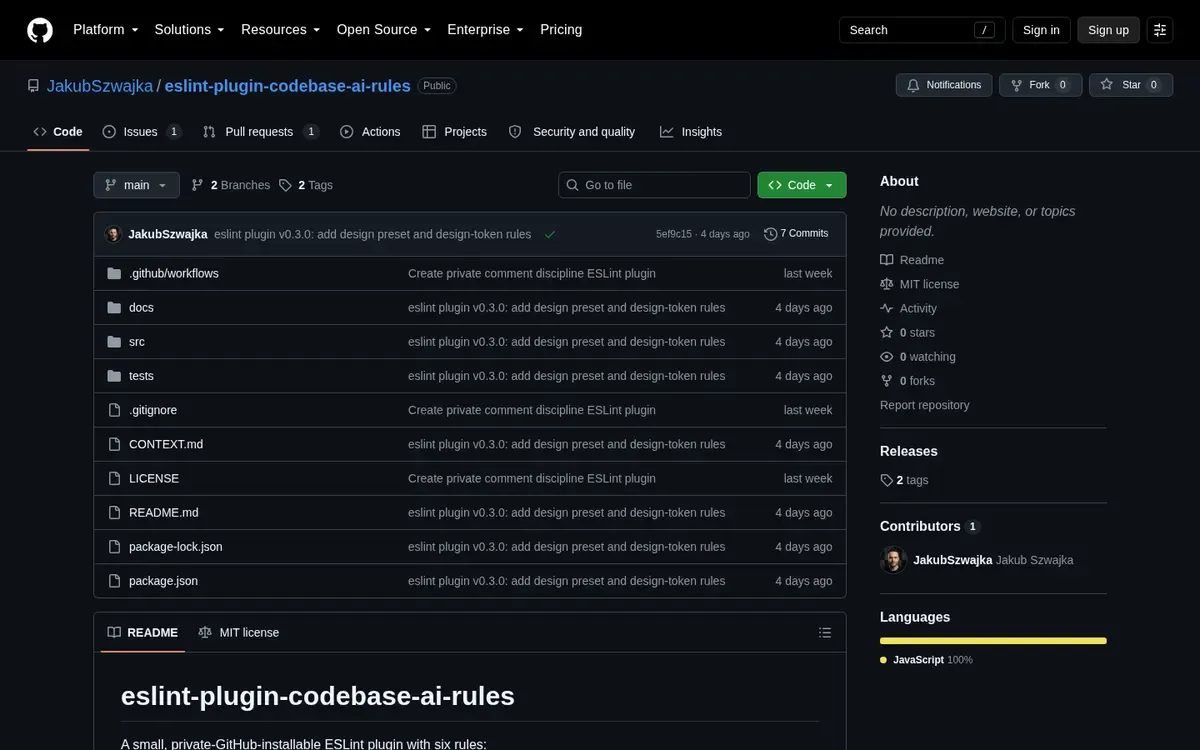Click the Go to file input
The image size is (1200, 750).
tap(654, 185)
